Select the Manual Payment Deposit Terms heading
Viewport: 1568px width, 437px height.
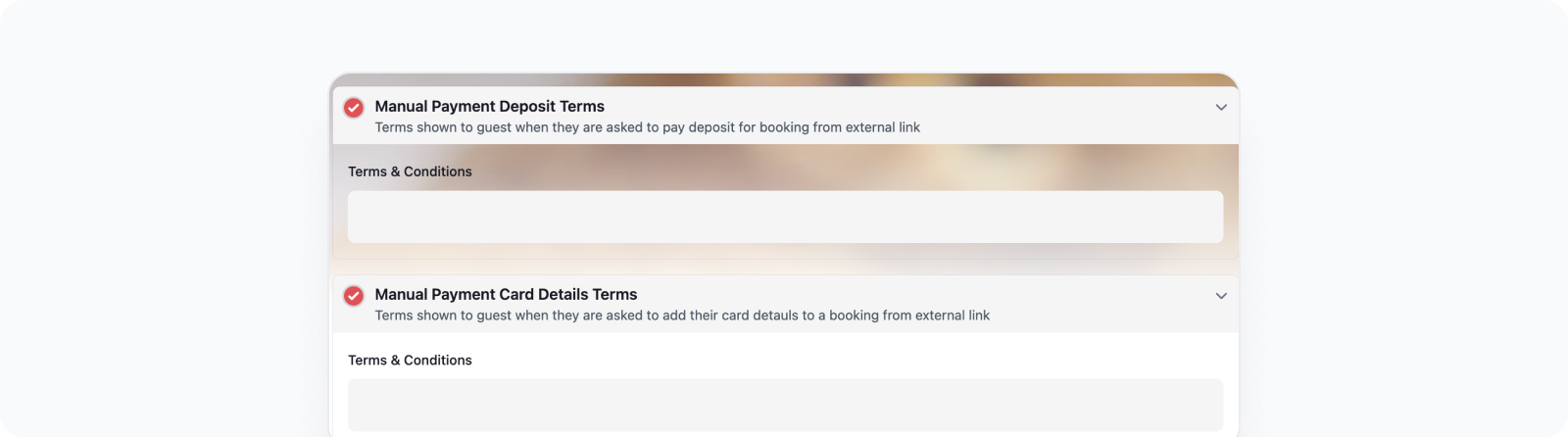click(489, 106)
